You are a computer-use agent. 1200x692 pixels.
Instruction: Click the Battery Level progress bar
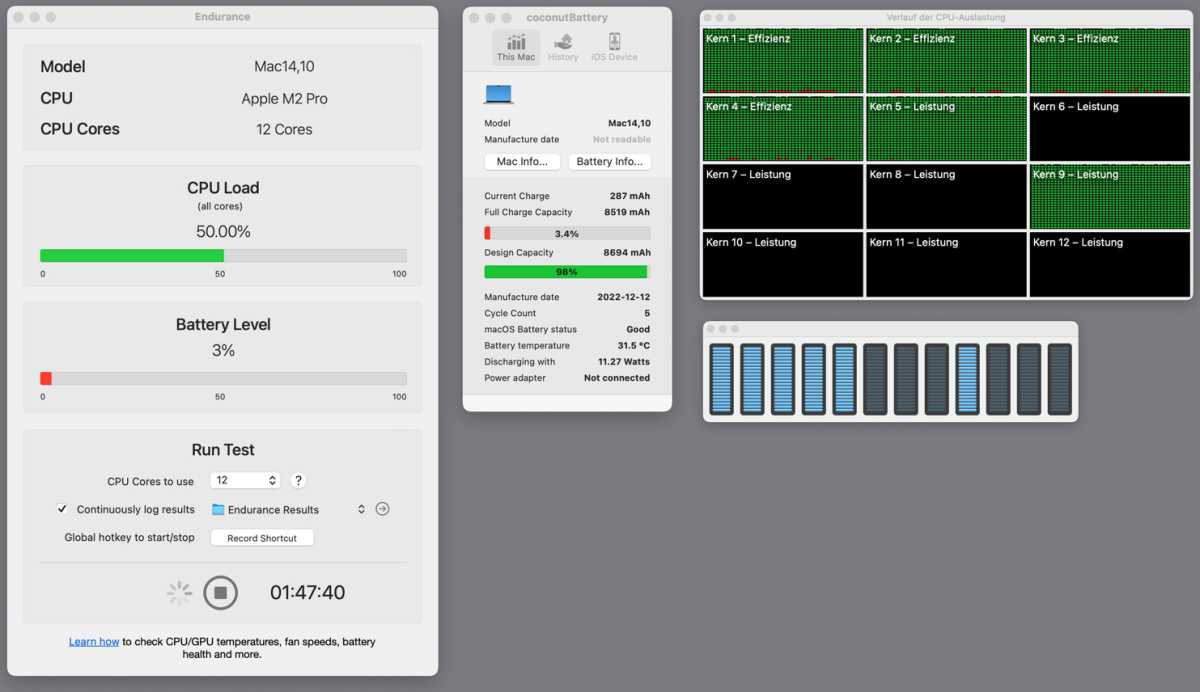(x=223, y=379)
